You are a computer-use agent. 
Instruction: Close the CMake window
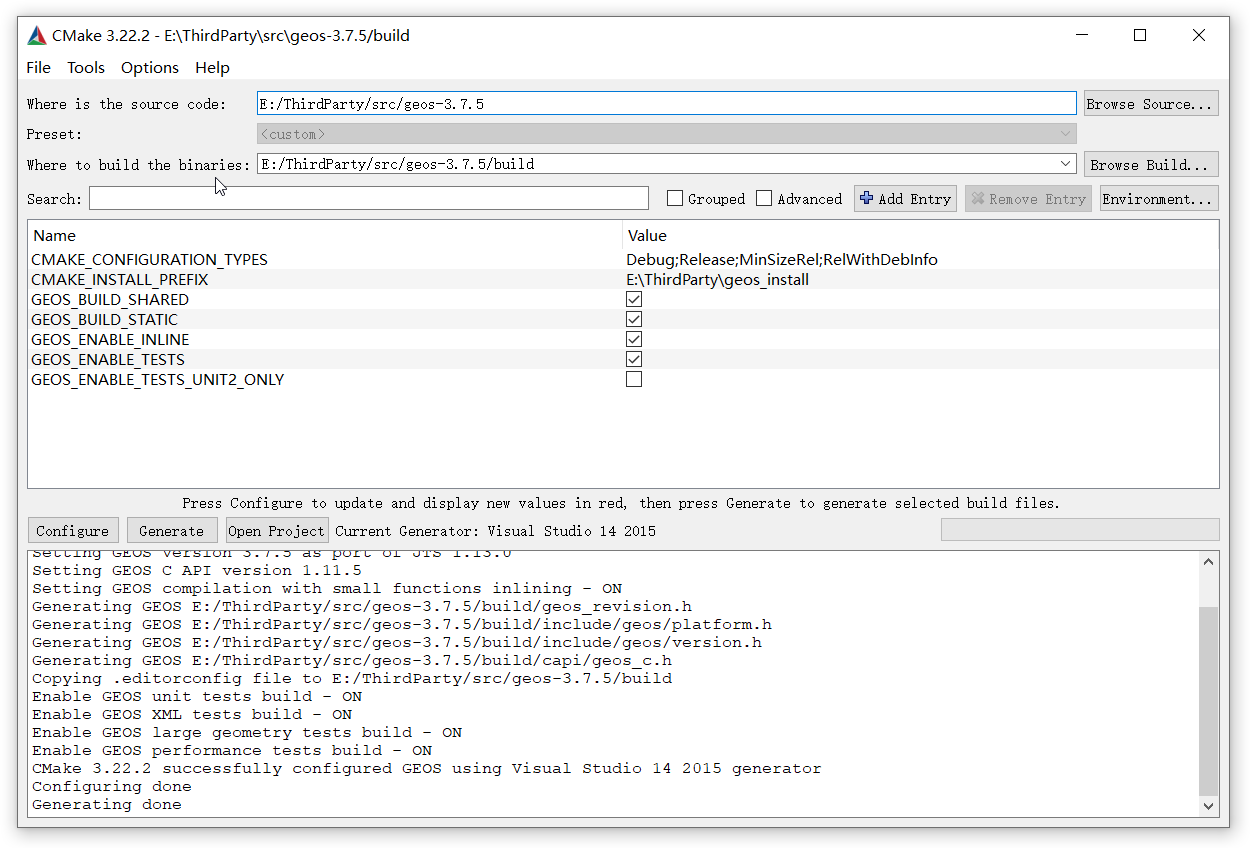click(1199, 35)
